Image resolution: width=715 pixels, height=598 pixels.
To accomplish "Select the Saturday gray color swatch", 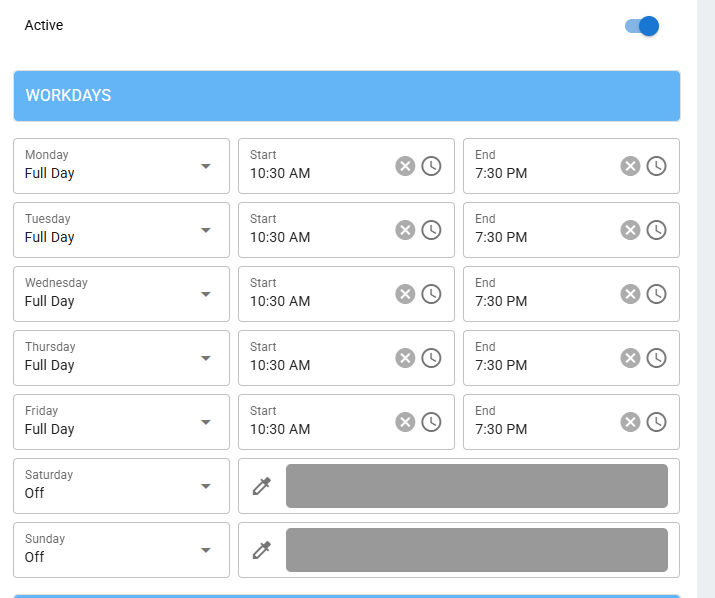I will pyautogui.click(x=477, y=486).
